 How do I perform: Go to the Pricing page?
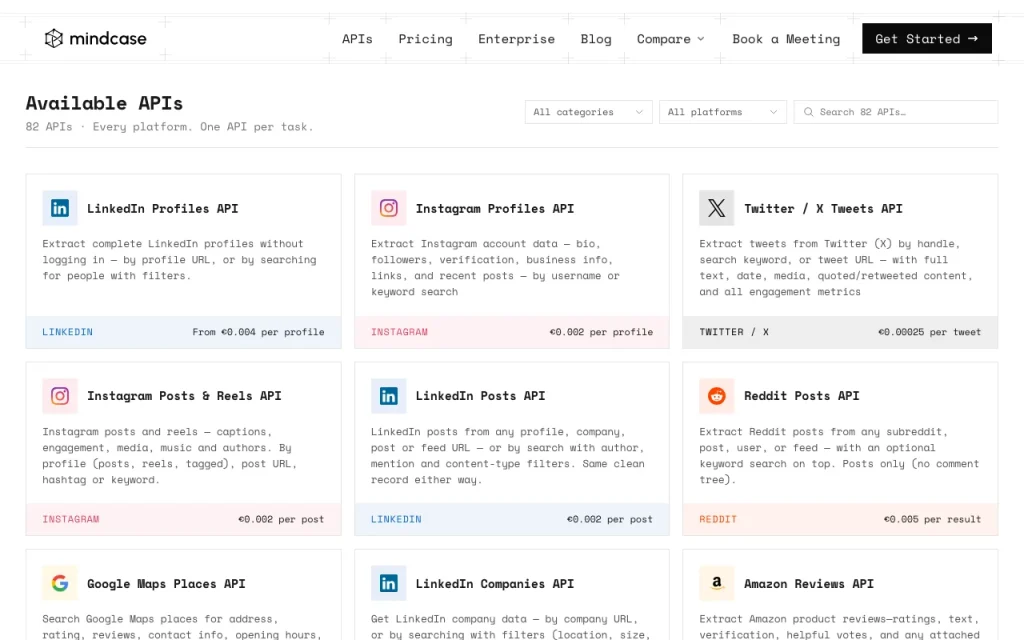point(425,39)
